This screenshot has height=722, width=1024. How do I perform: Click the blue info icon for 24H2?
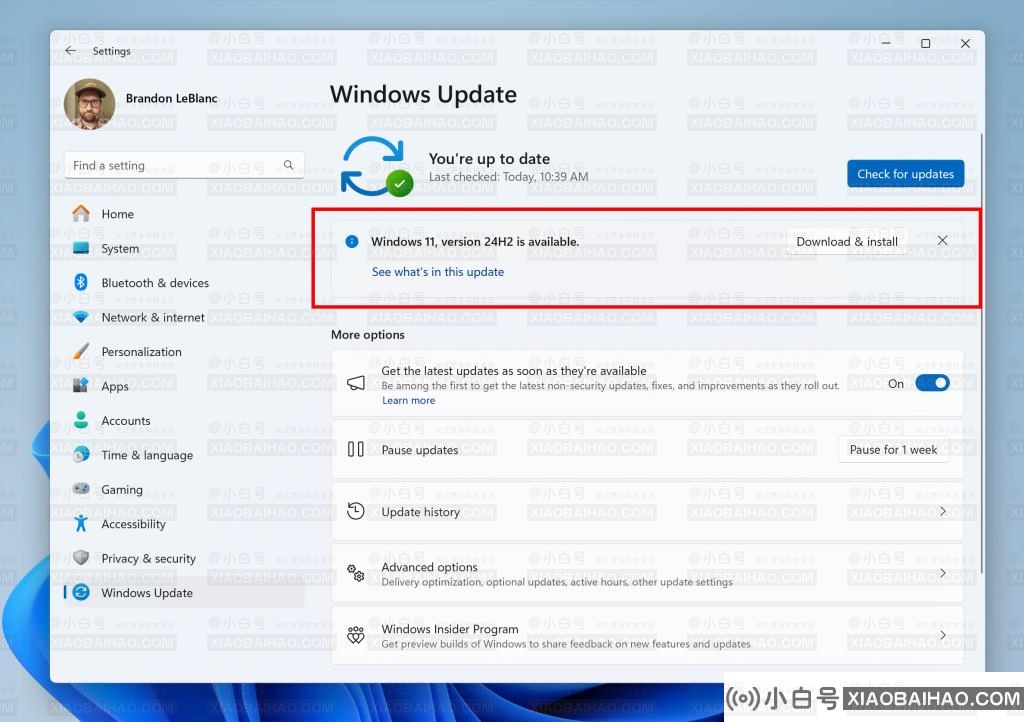(x=352, y=242)
